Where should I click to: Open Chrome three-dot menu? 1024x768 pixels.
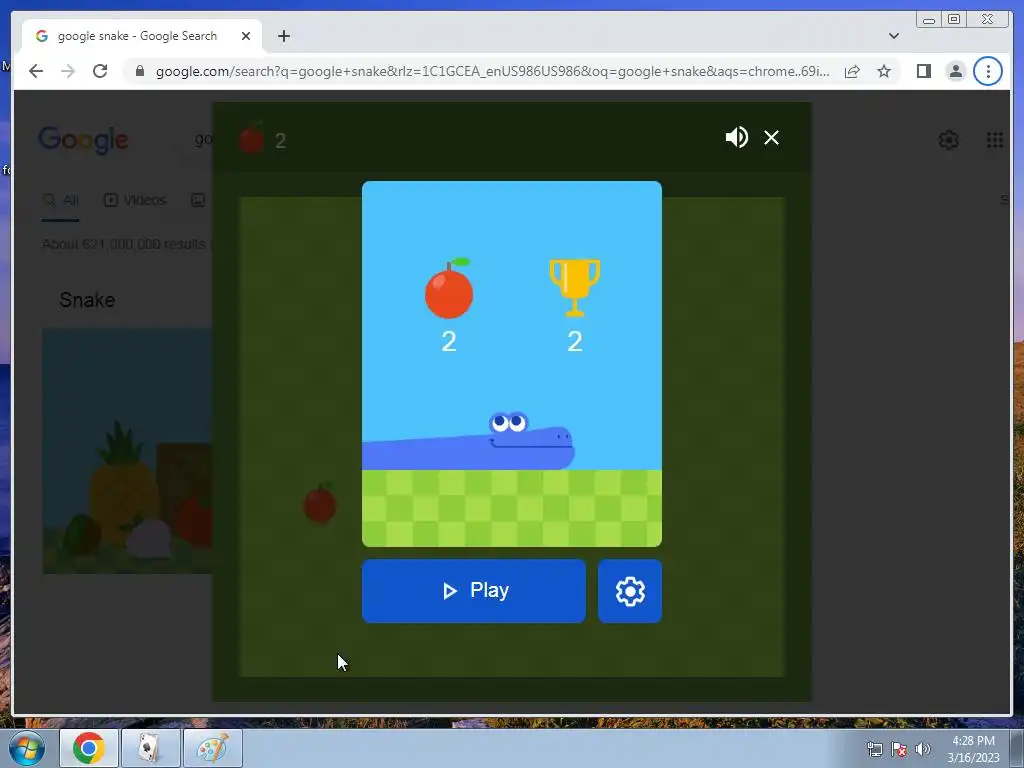click(988, 71)
